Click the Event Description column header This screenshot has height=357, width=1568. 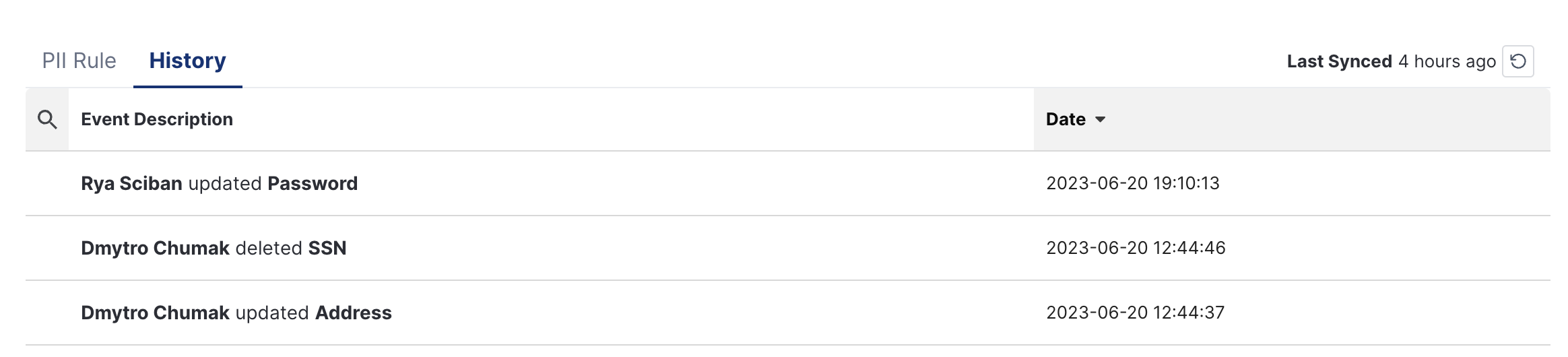[157, 119]
